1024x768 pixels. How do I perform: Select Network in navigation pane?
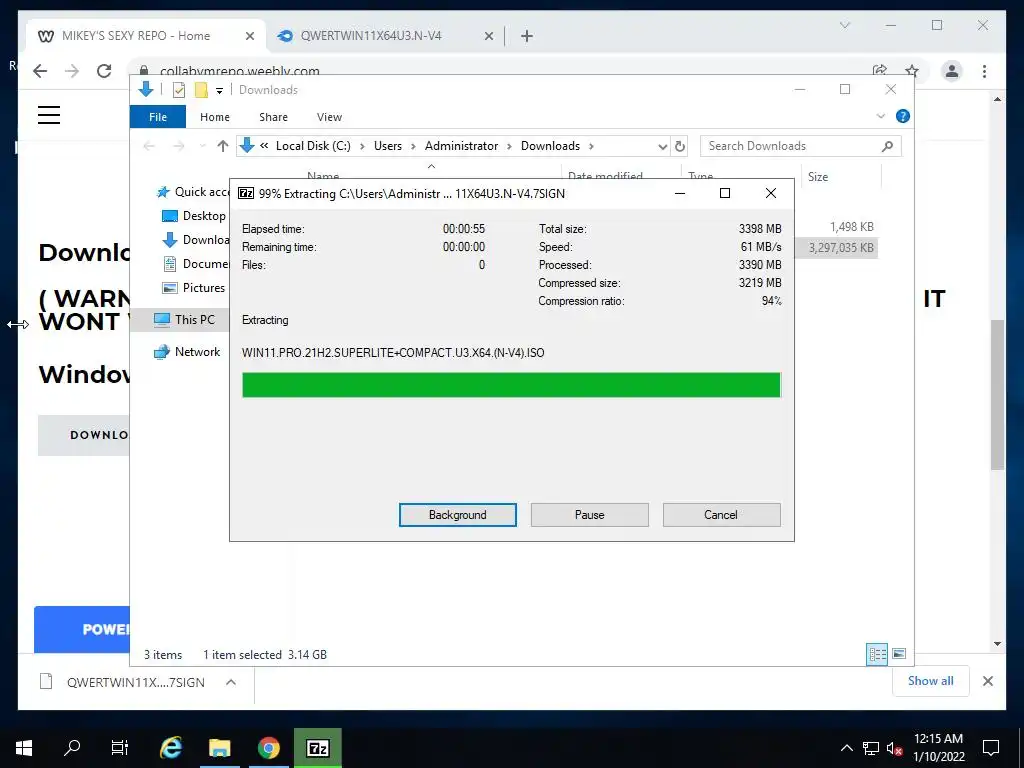pos(187,351)
